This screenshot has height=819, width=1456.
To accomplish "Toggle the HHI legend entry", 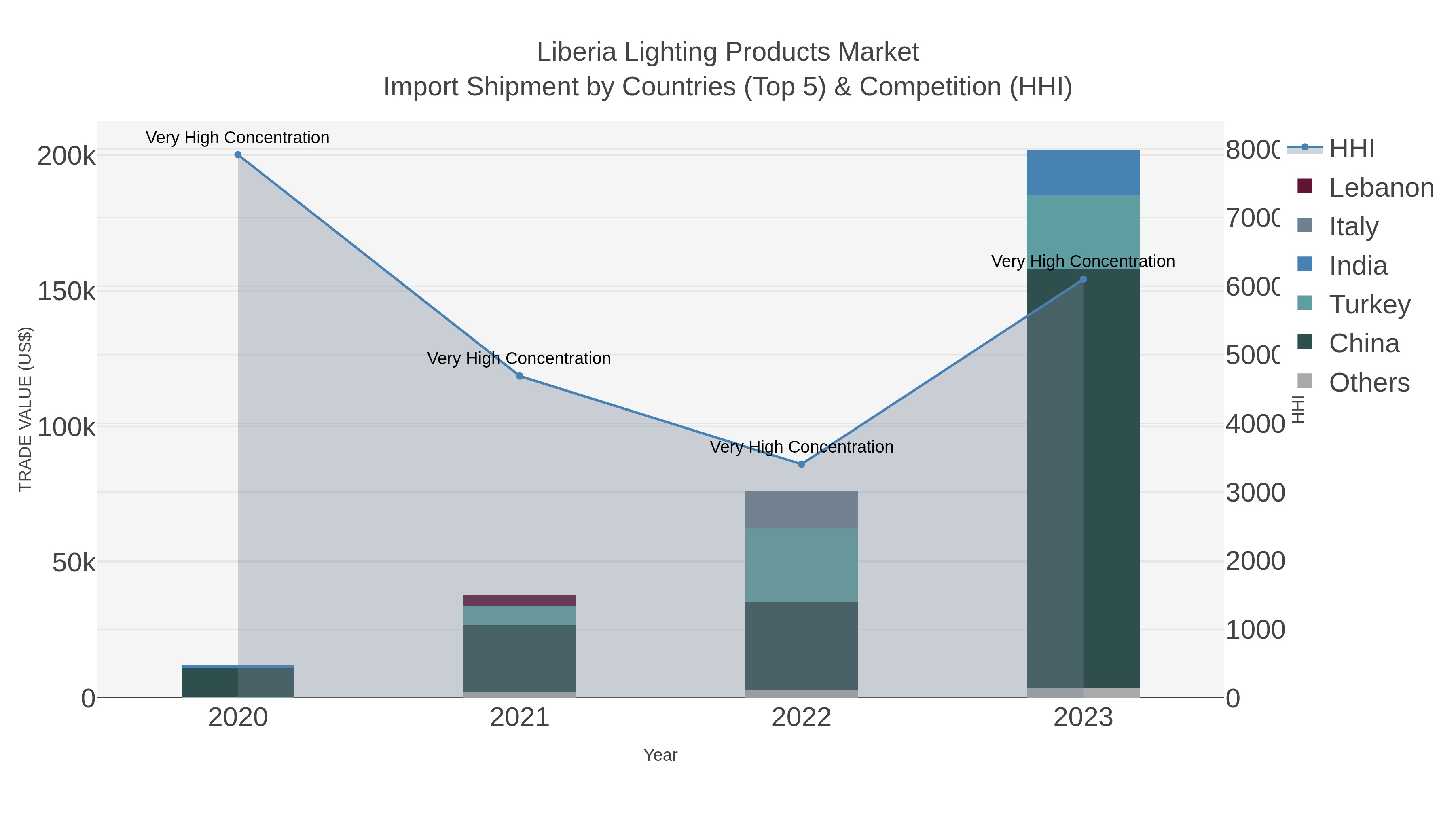I will 1331,149.
